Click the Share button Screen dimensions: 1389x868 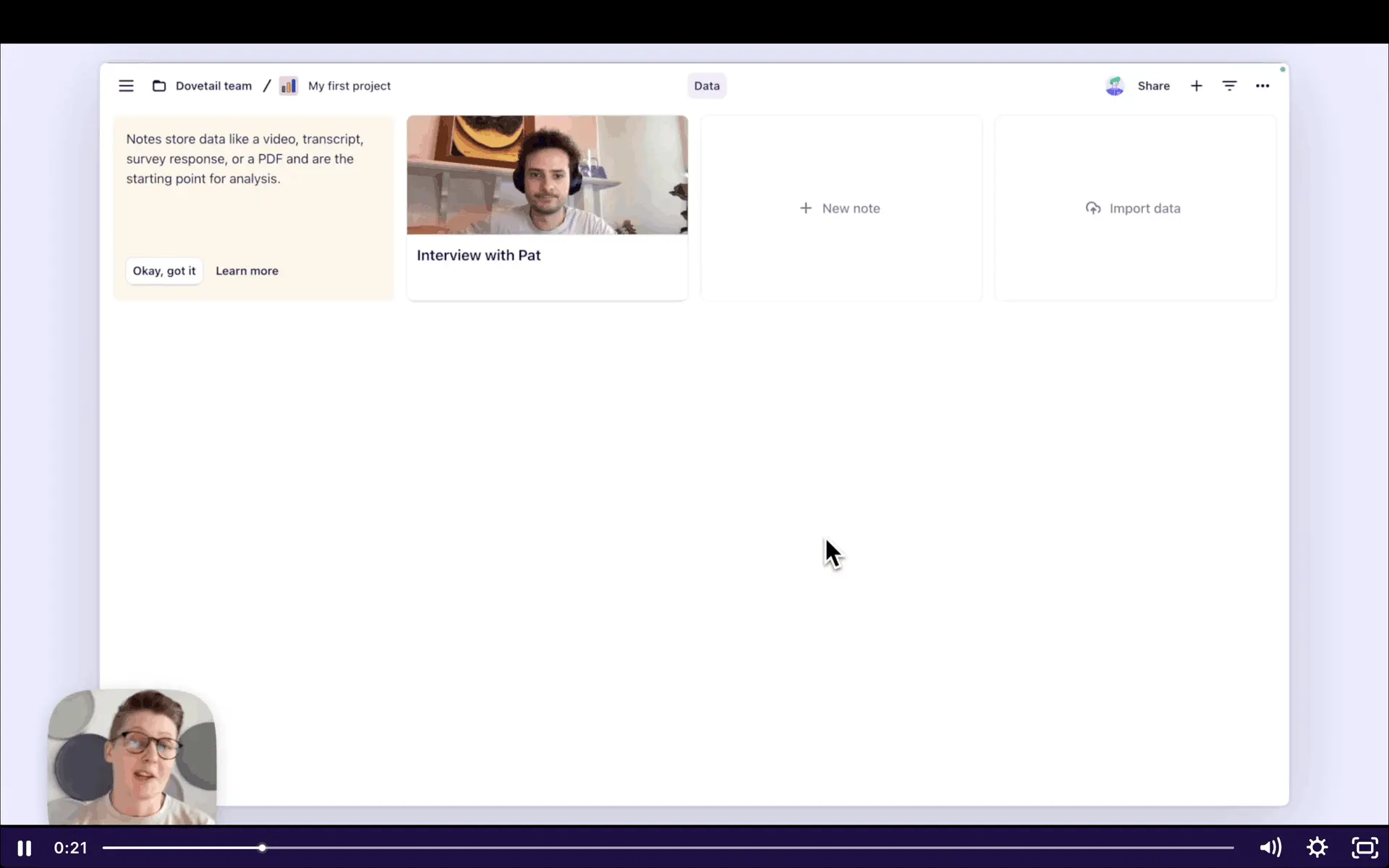[x=1153, y=86]
